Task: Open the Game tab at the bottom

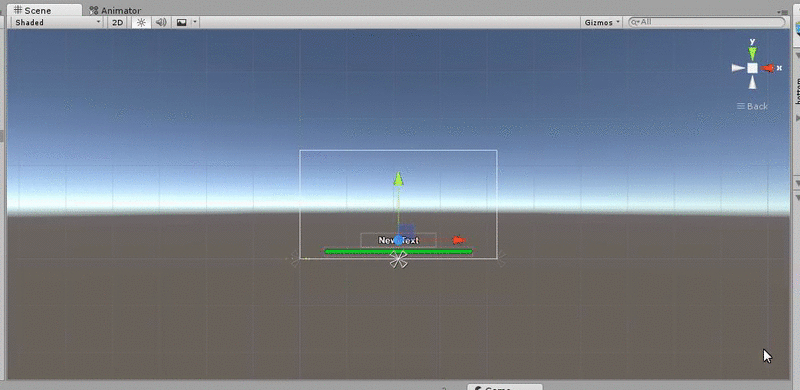Action: [505, 388]
